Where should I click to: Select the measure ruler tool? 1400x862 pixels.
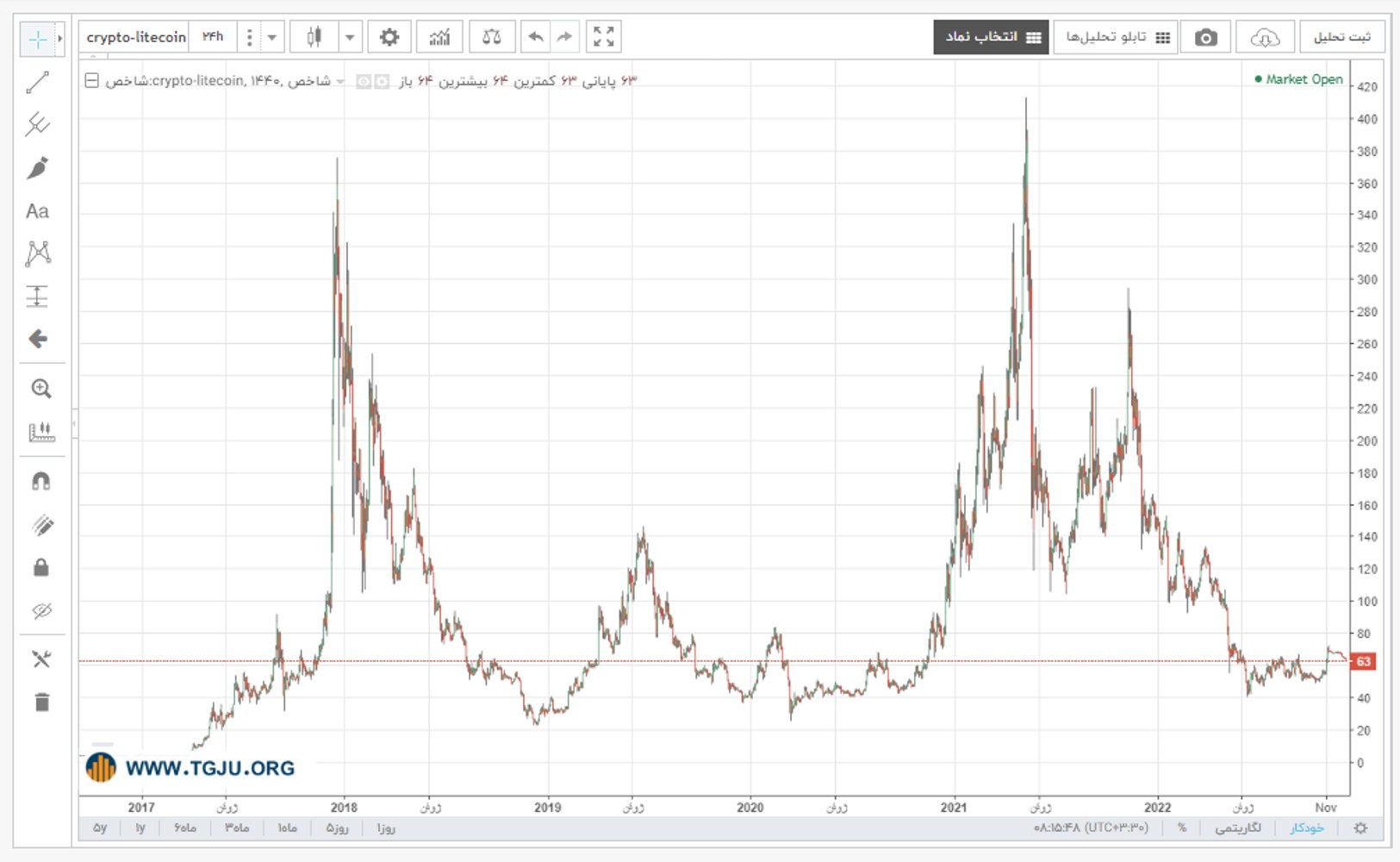pos(40,432)
